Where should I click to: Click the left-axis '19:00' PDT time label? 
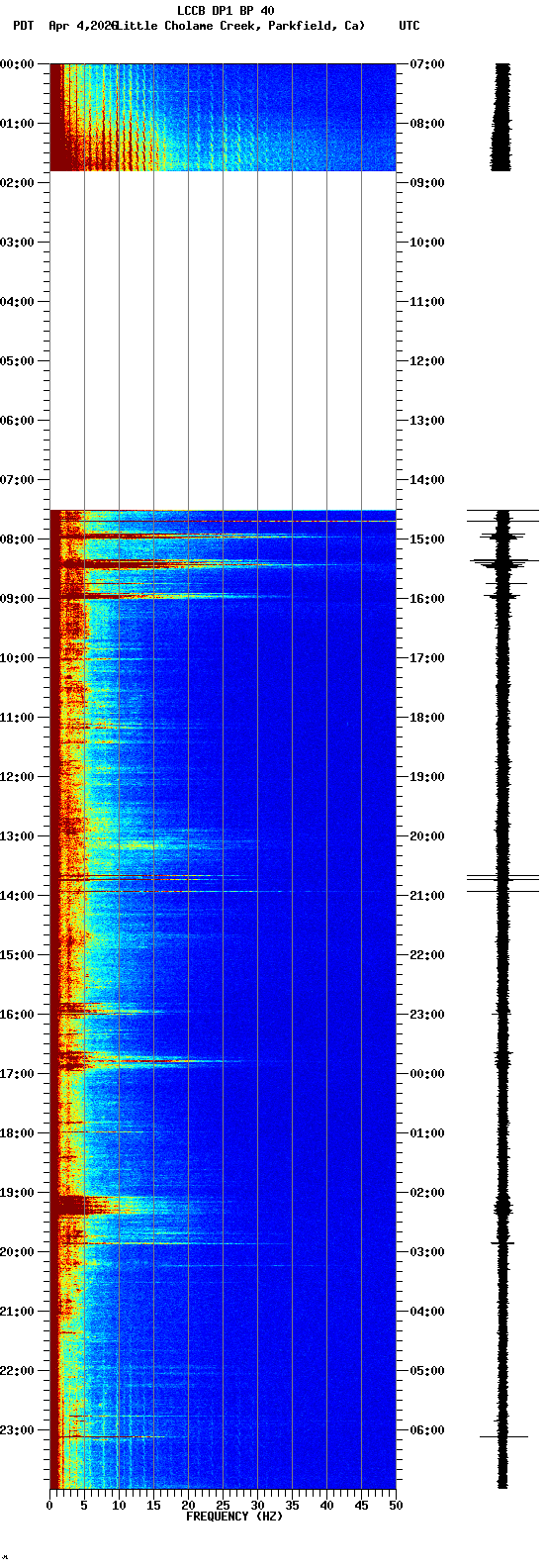18,1193
